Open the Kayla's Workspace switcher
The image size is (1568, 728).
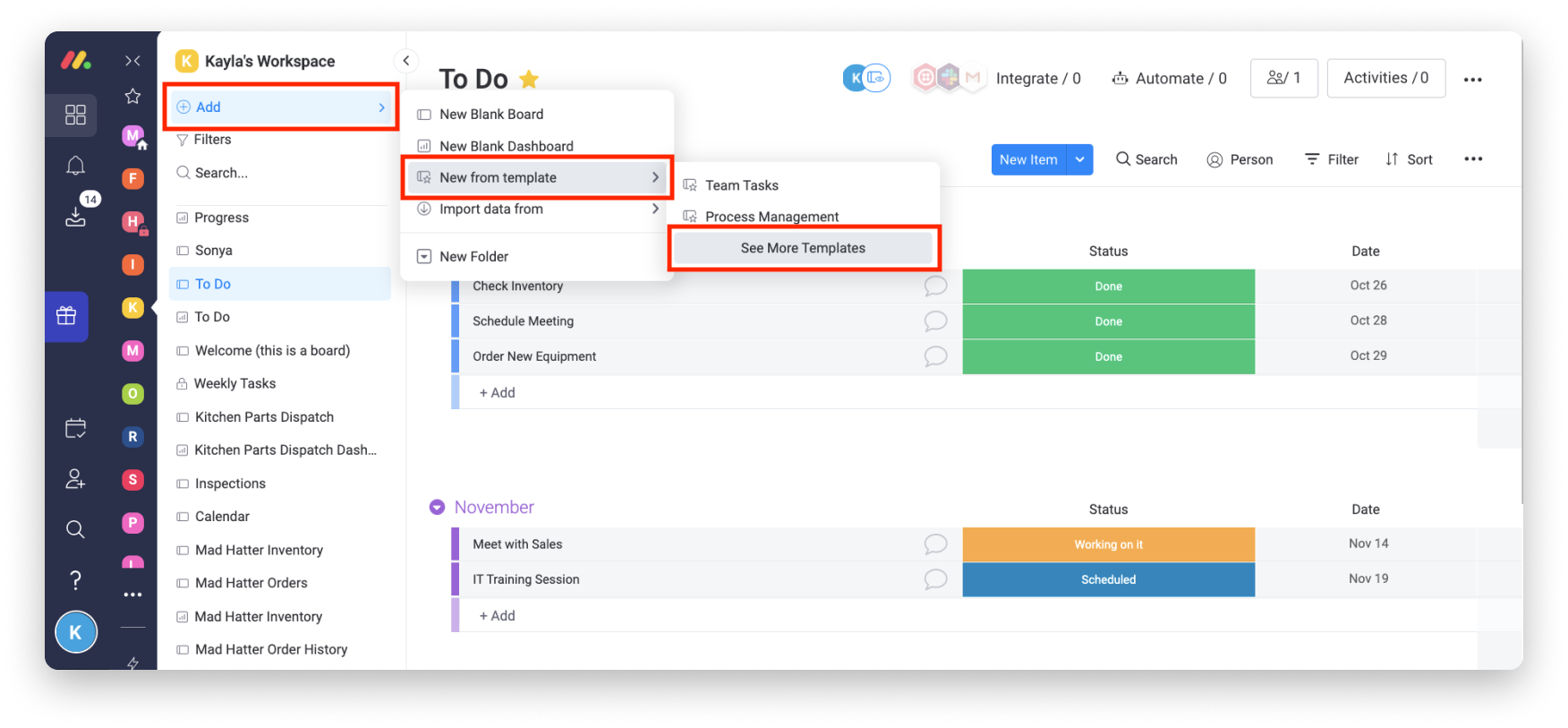[255, 61]
